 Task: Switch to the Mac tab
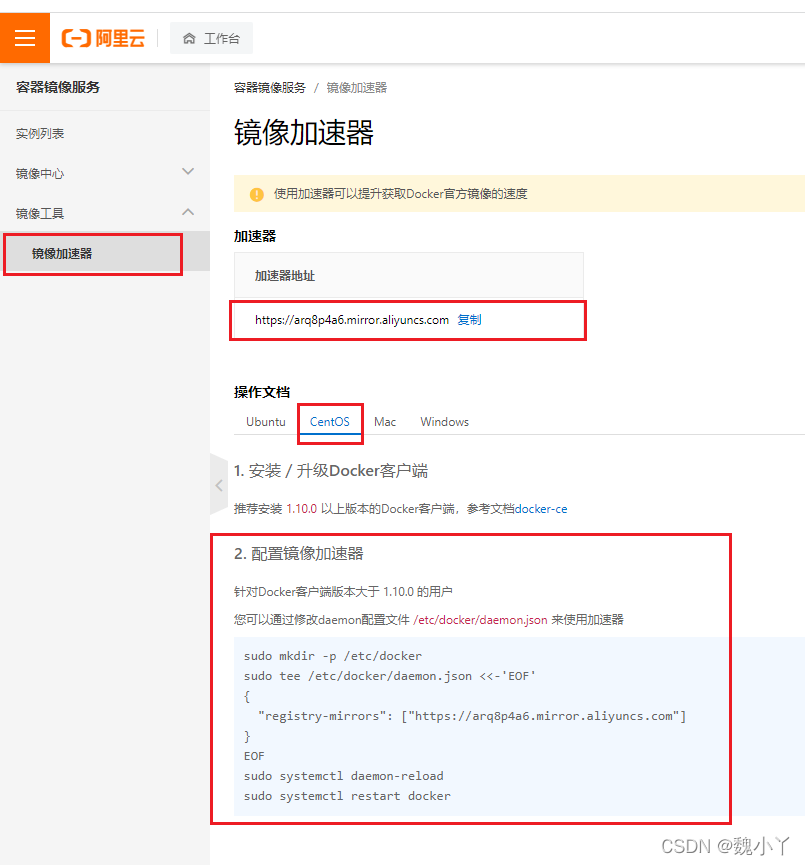coord(385,421)
